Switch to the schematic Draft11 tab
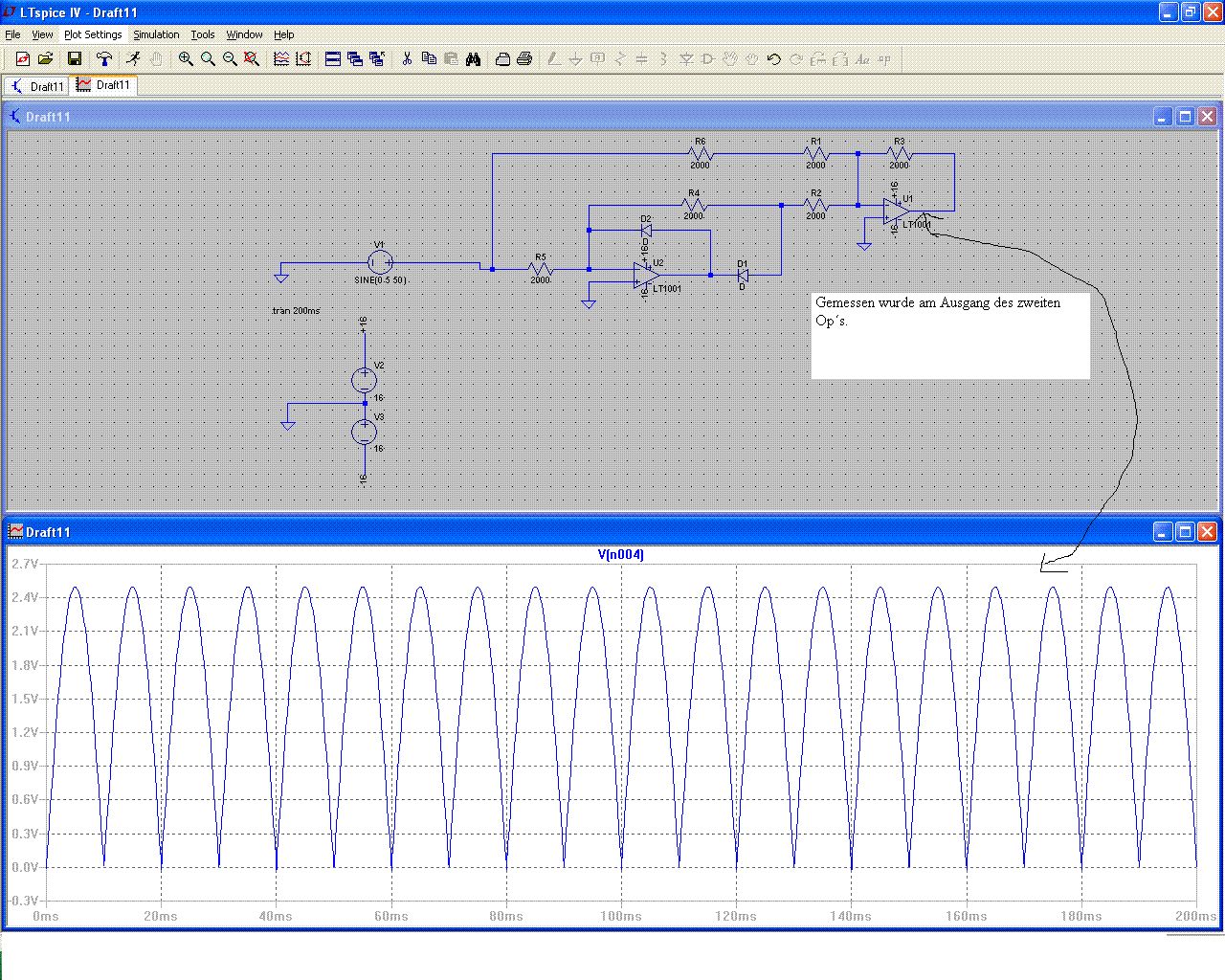The width and height of the screenshot is (1225, 980). pyautogui.click(x=36, y=86)
